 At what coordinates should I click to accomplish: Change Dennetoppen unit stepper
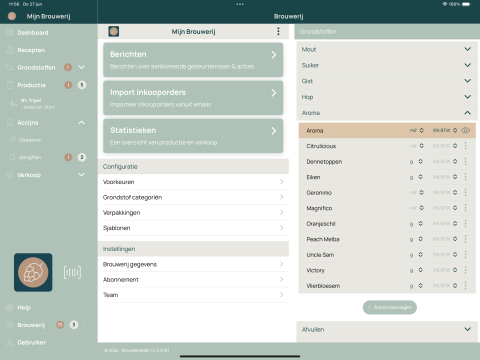point(420,161)
